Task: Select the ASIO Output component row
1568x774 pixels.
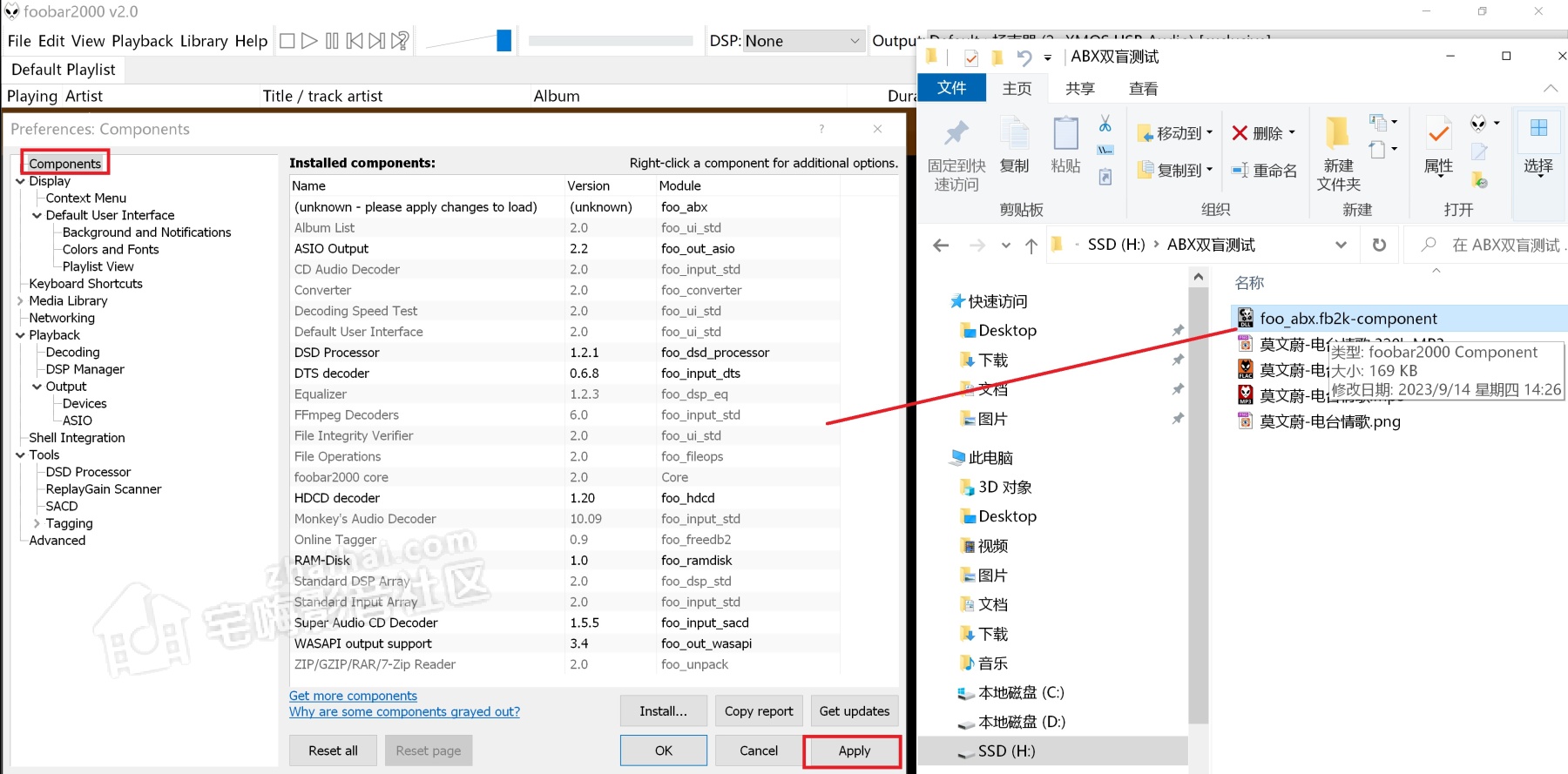Action: (x=564, y=249)
